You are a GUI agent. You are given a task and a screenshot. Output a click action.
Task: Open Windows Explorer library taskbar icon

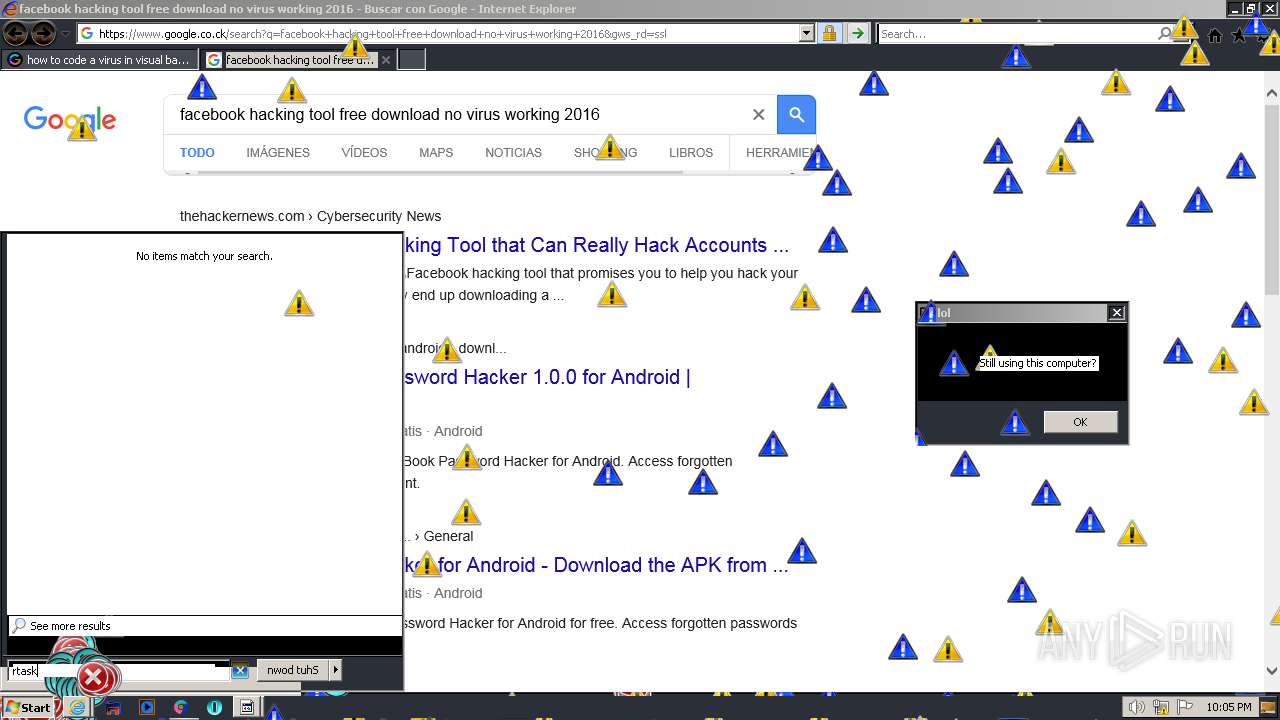coord(113,707)
